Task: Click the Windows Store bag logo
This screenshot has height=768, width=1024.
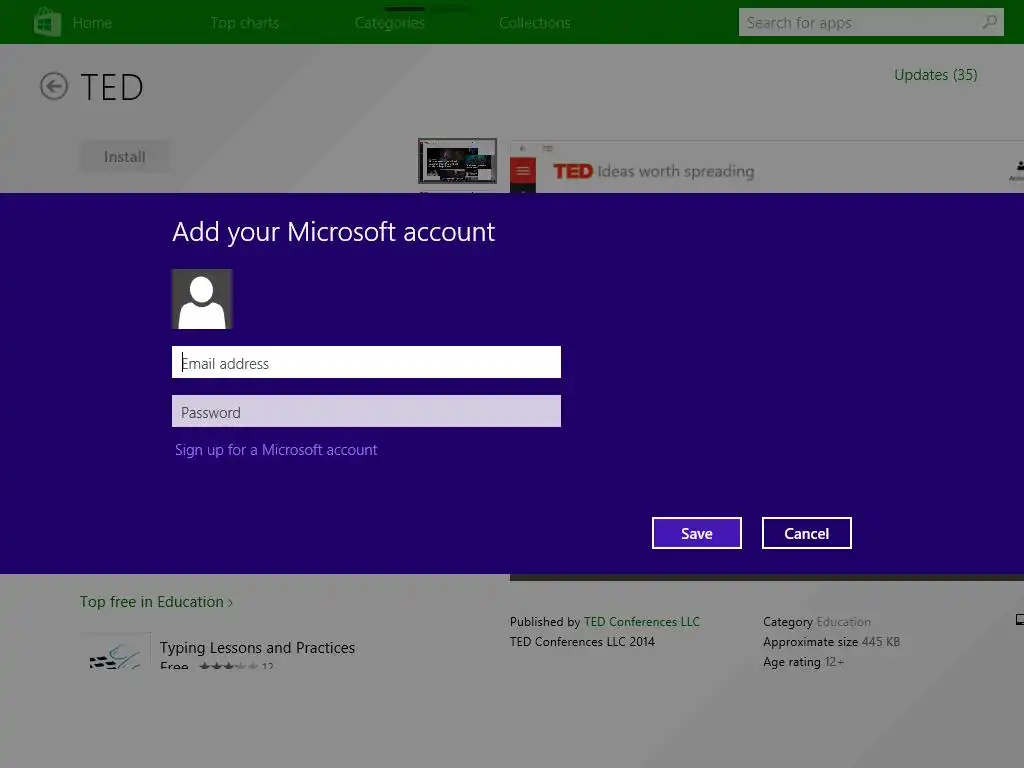Action: pyautogui.click(x=47, y=22)
